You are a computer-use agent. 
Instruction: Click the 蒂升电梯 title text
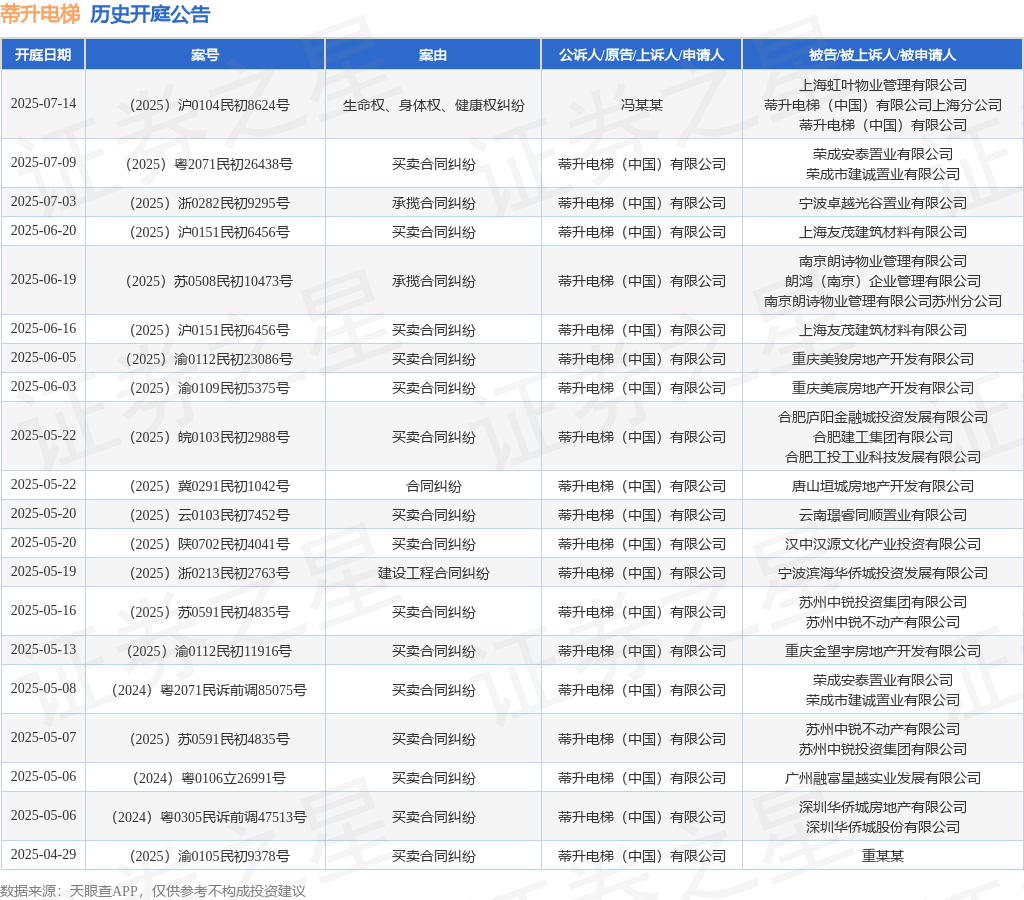(40, 14)
